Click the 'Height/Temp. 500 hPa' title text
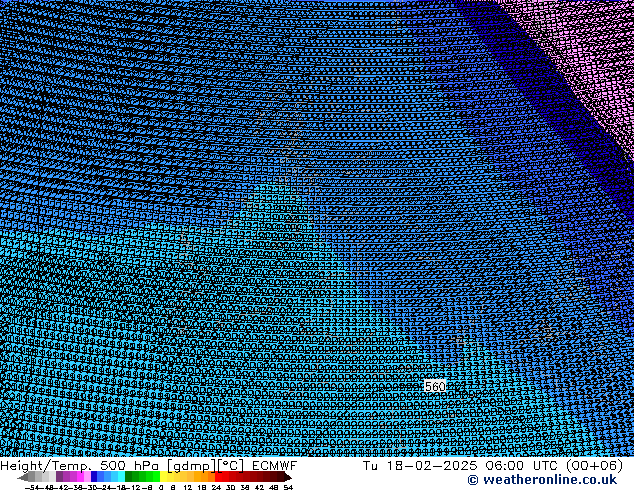This screenshot has width=634, height=490. coord(80,465)
